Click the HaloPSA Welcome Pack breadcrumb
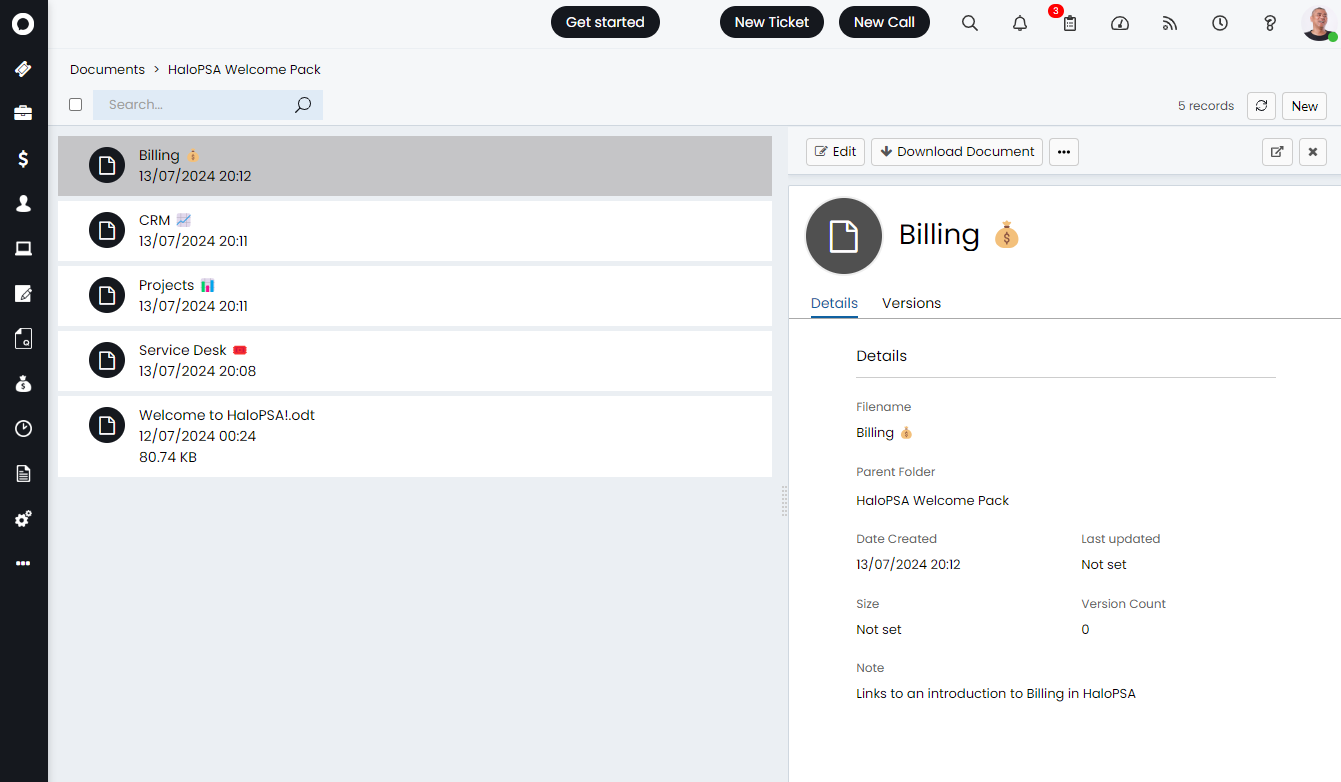Screen dimensions: 1341x782 click(x=244, y=69)
